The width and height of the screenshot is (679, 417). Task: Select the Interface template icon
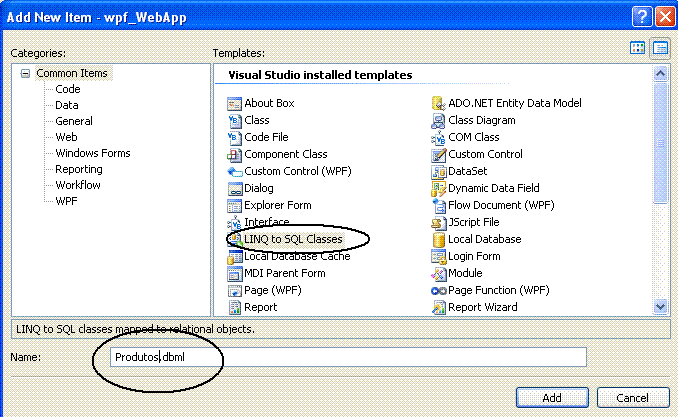pyautogui.click(x=234, y=223)
